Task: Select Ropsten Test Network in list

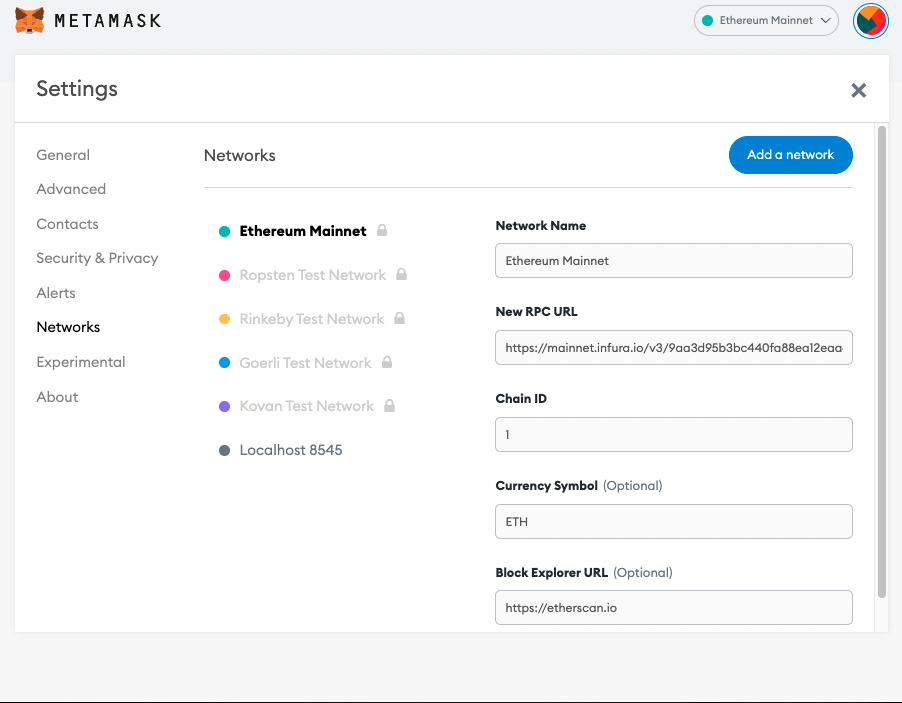Action: pyautogui.click(x=312, y=275)
